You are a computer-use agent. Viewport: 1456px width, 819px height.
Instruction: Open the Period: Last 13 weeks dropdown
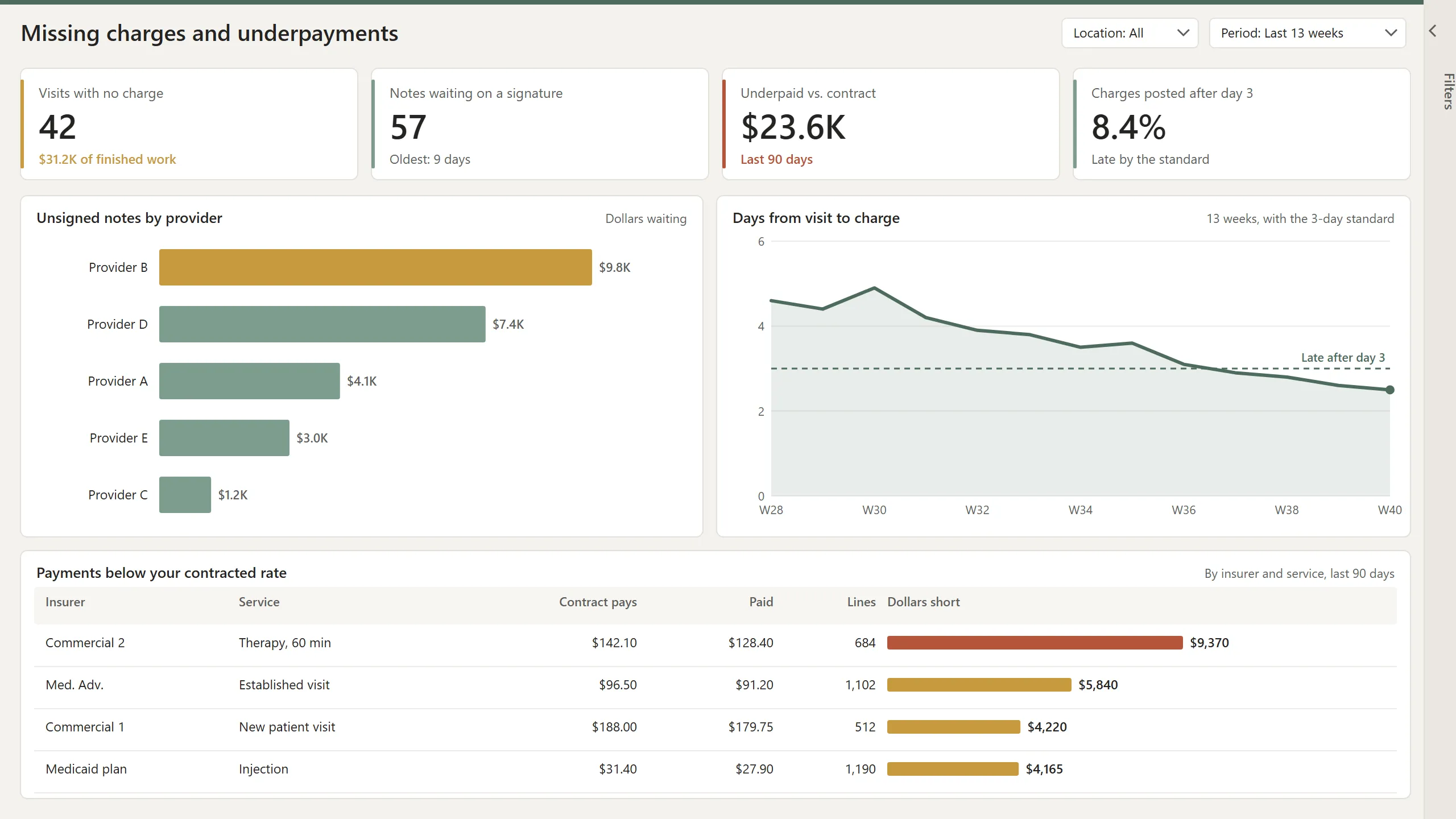[x=1307, y=33]
